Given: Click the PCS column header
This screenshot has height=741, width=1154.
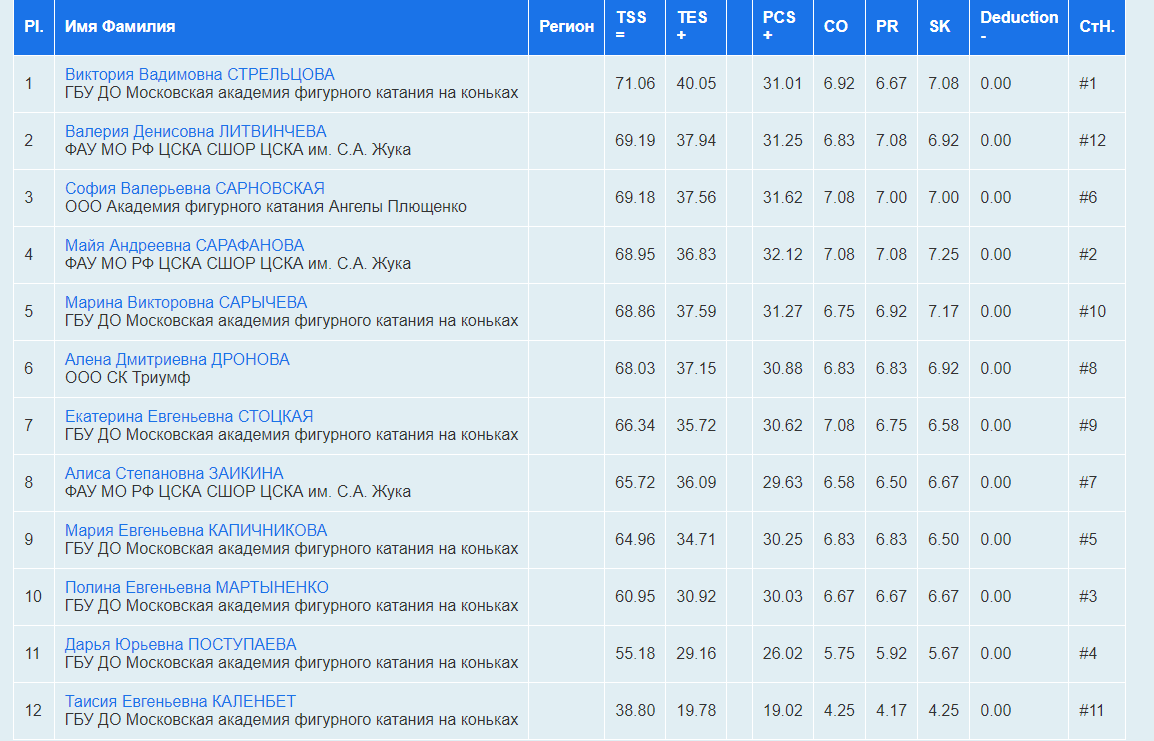Looking at the screenshot, I should coord(779,26).
